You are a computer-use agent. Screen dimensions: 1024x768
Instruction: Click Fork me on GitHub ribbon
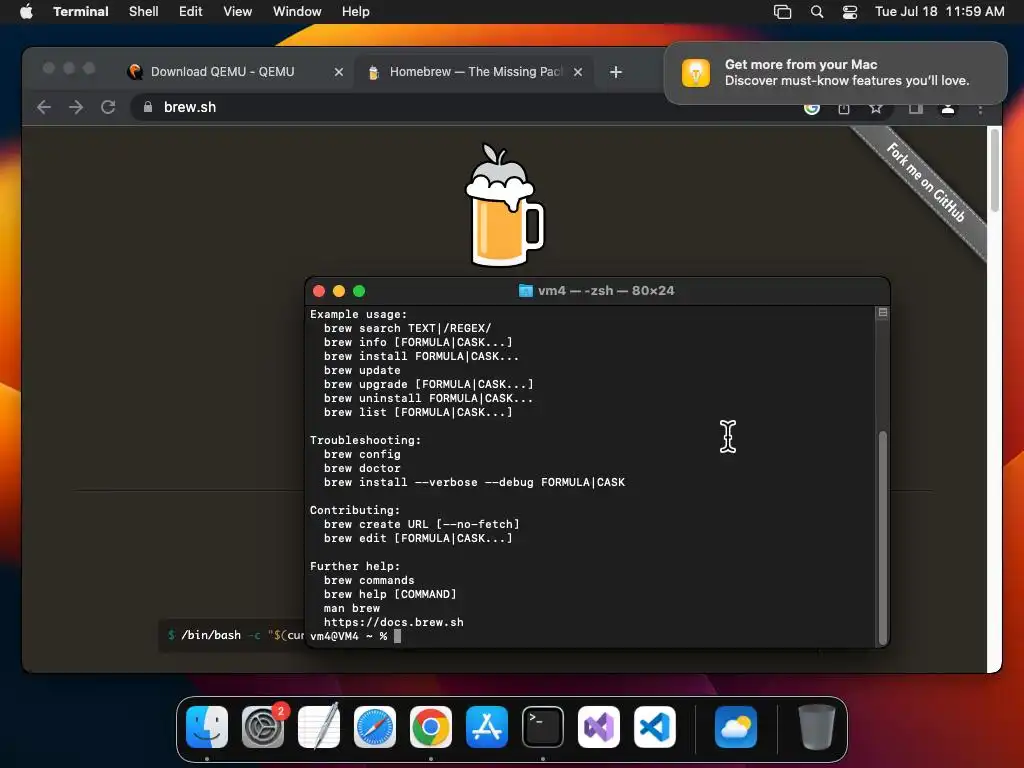(925, 182)
